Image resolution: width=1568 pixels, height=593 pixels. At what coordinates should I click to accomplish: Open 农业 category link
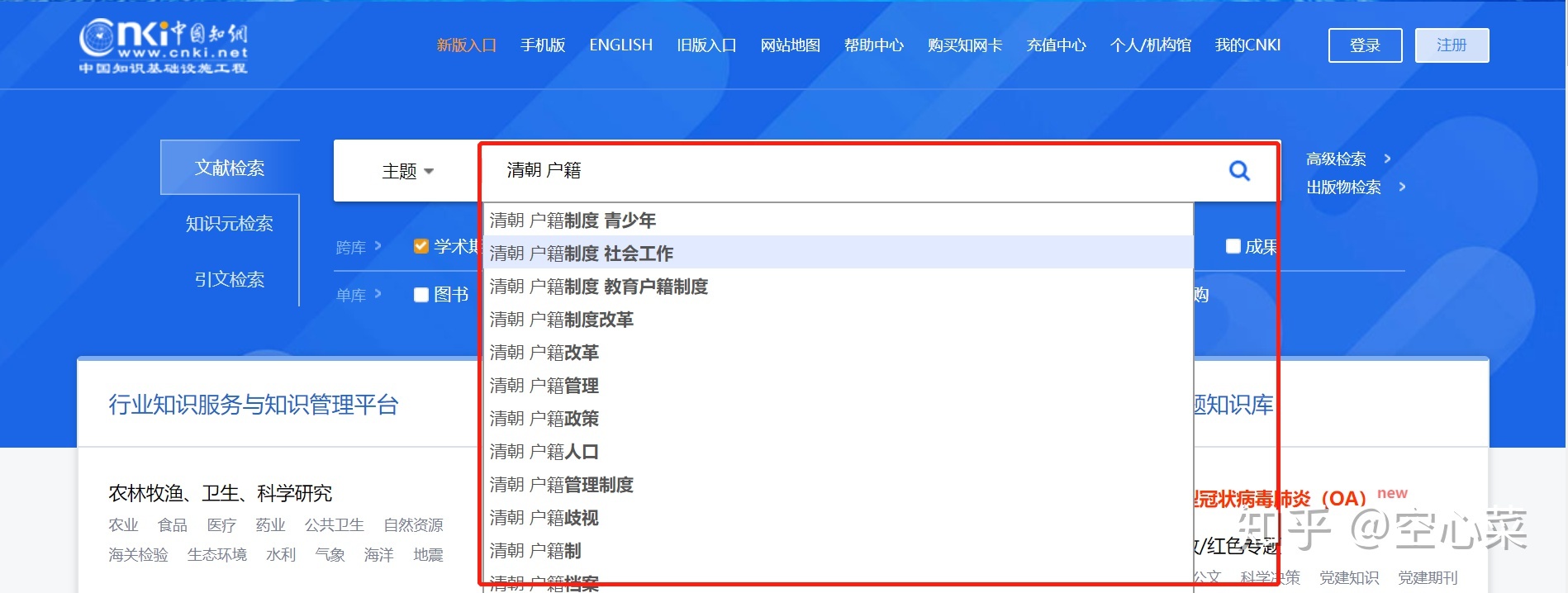pos(123,525)
